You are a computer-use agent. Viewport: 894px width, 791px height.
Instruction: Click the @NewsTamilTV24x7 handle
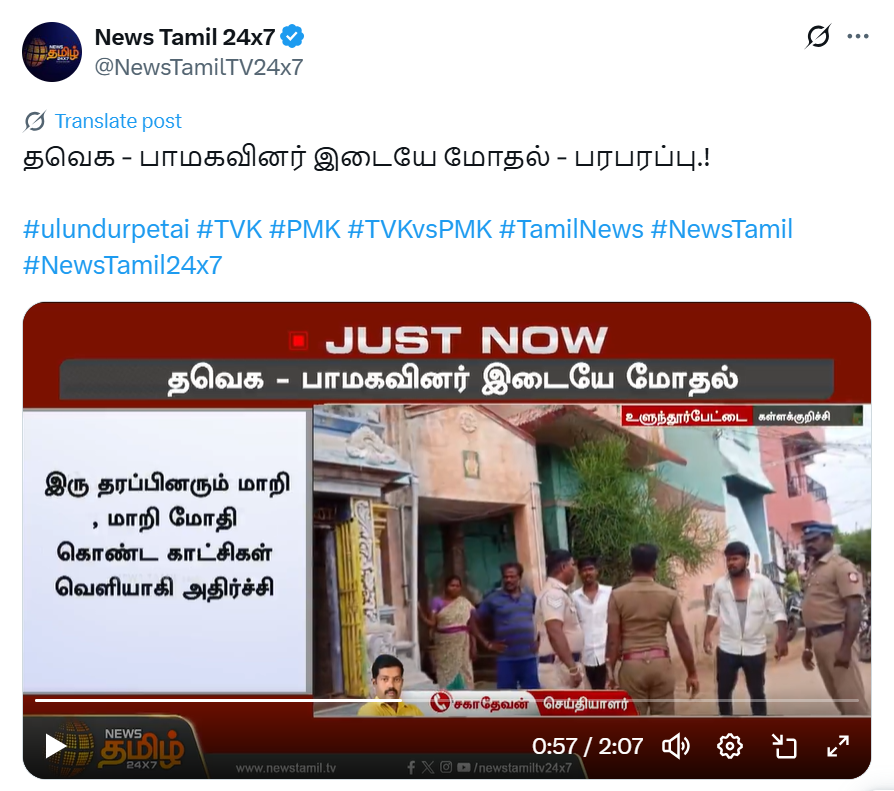coord(198,67)
